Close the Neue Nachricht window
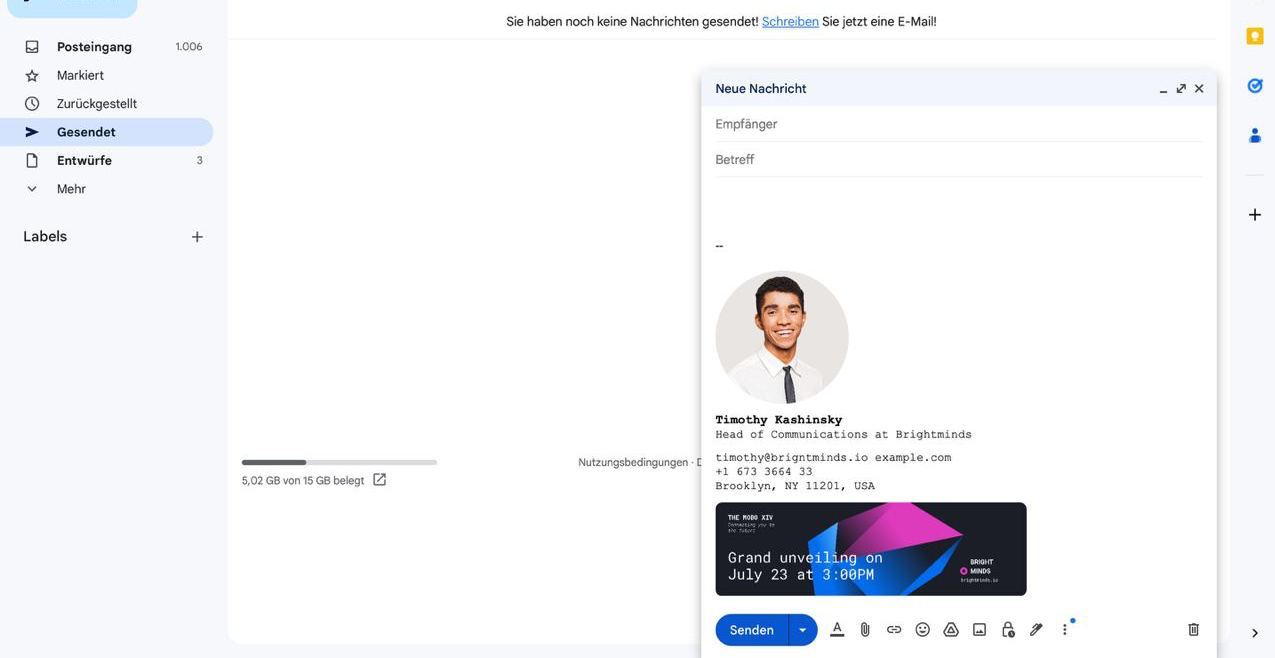1275x658 pixels. (x=1199, y=89)
